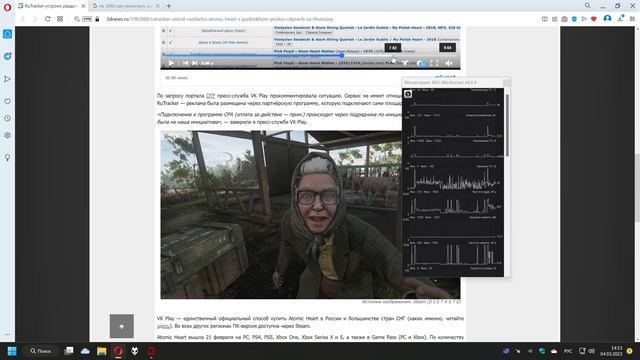Screen dimensions: 640x360
Task: Take a snapshot with camera toolbar icon
Action: 564,19
